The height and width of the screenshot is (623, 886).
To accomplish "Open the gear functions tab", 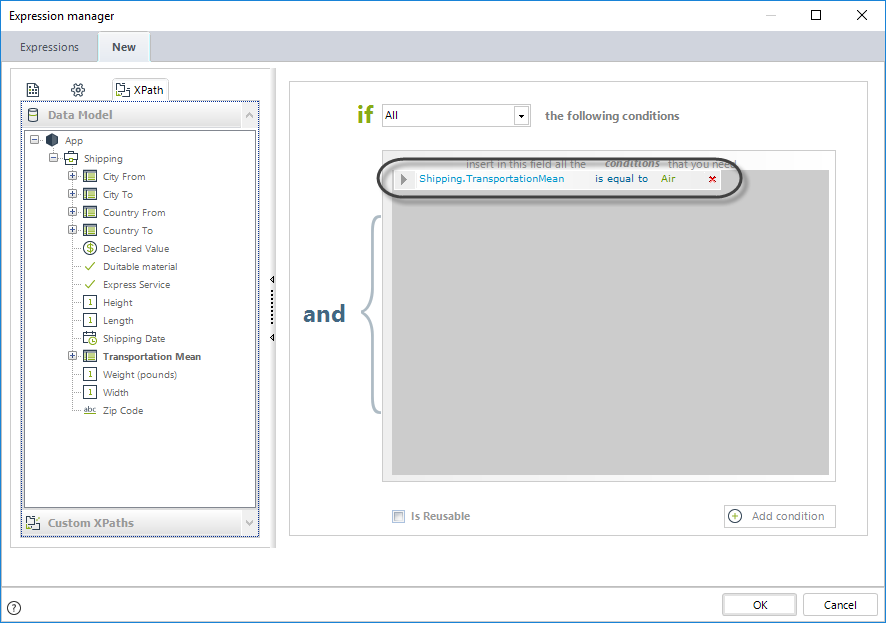I will point(78,90).
